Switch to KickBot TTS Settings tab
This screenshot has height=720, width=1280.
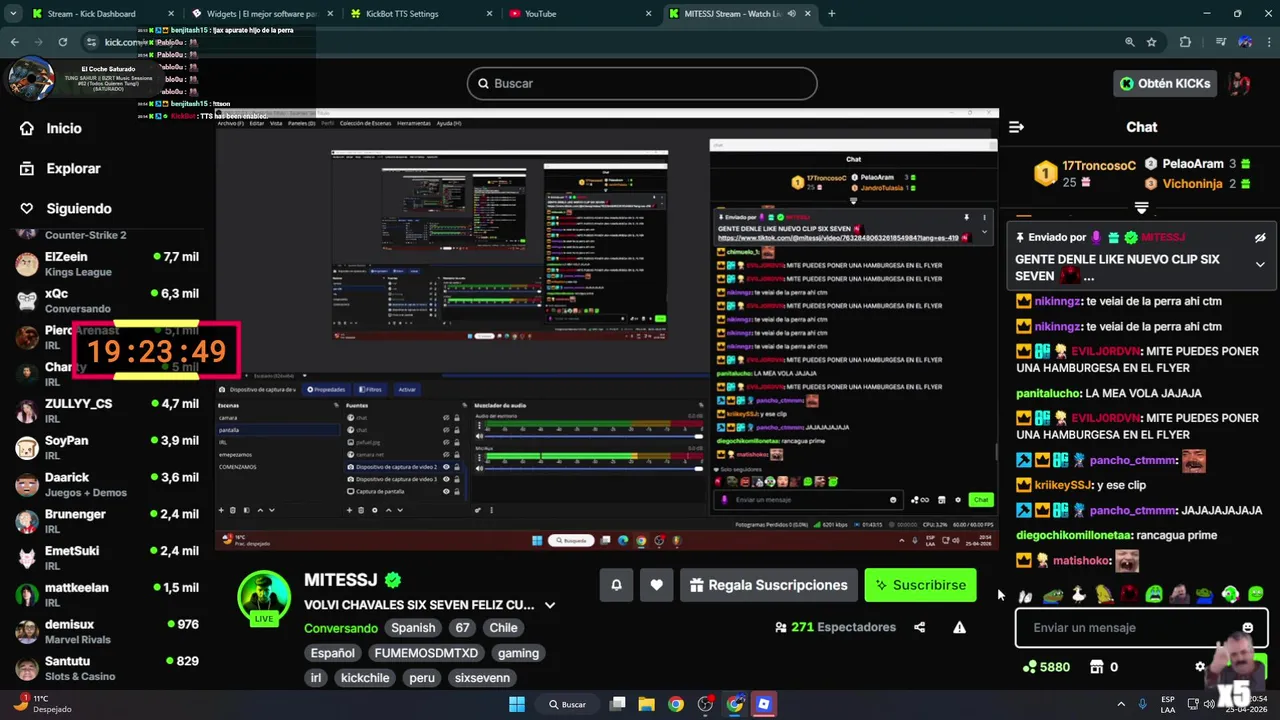coord(422,14)
